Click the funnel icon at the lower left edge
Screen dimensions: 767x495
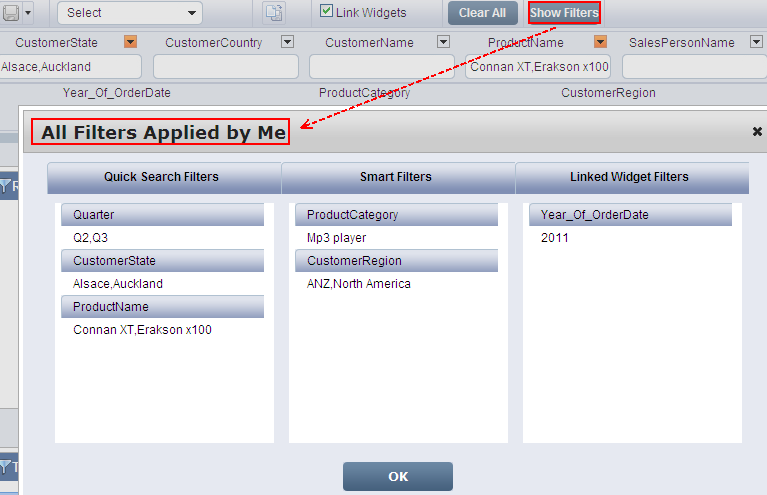(6, 466)
